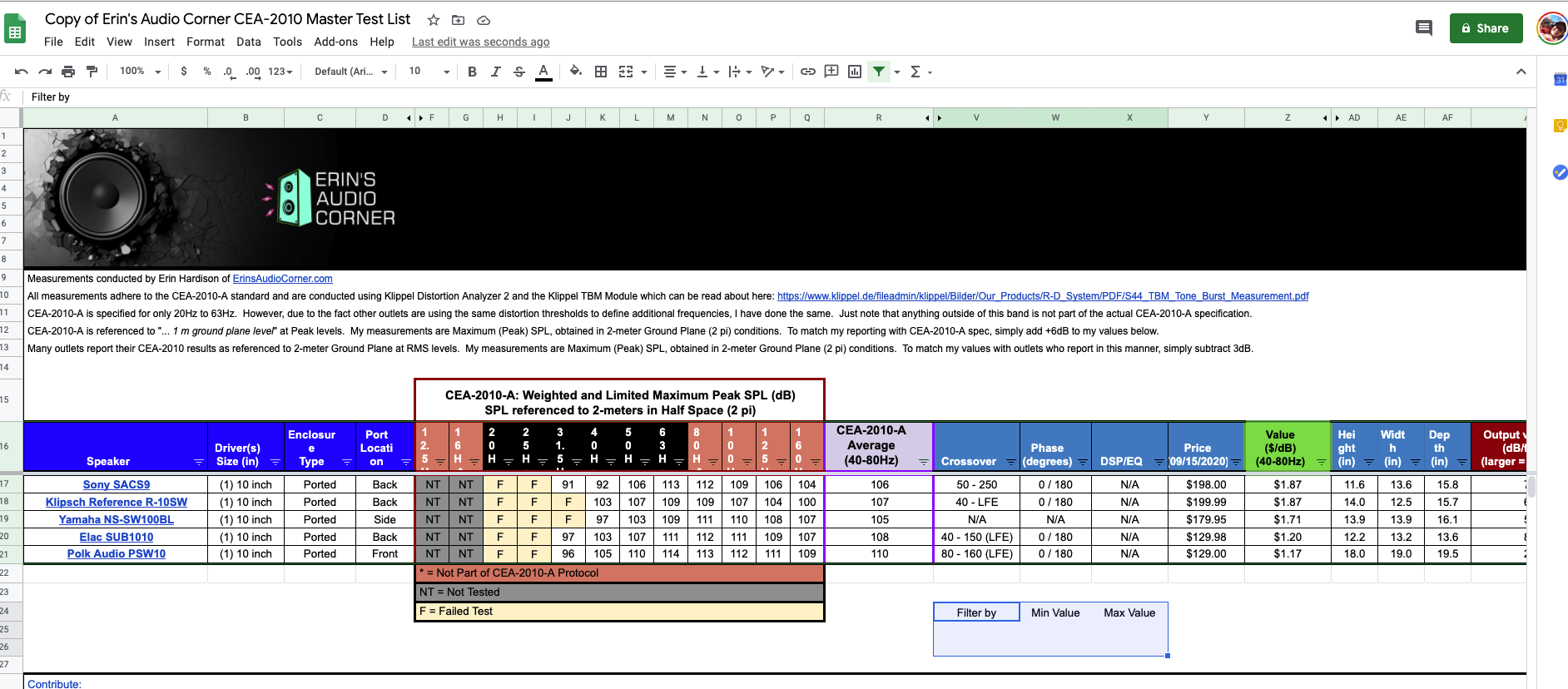Toggle bold formatting
This screenshot has height=689, width=1568.
[x=472, y=72]
